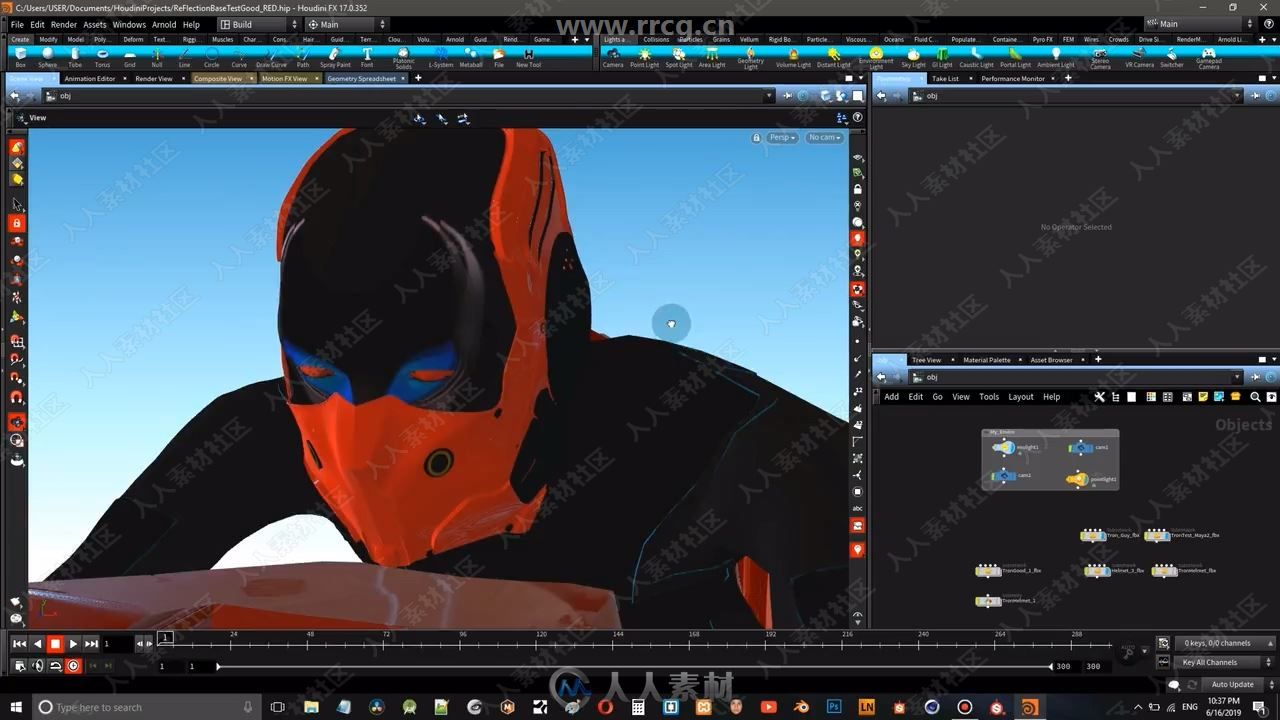Open Key All Channels dropdown
The height and width of the screenshot is (720, 1280).
click(x=1224, y=662)
